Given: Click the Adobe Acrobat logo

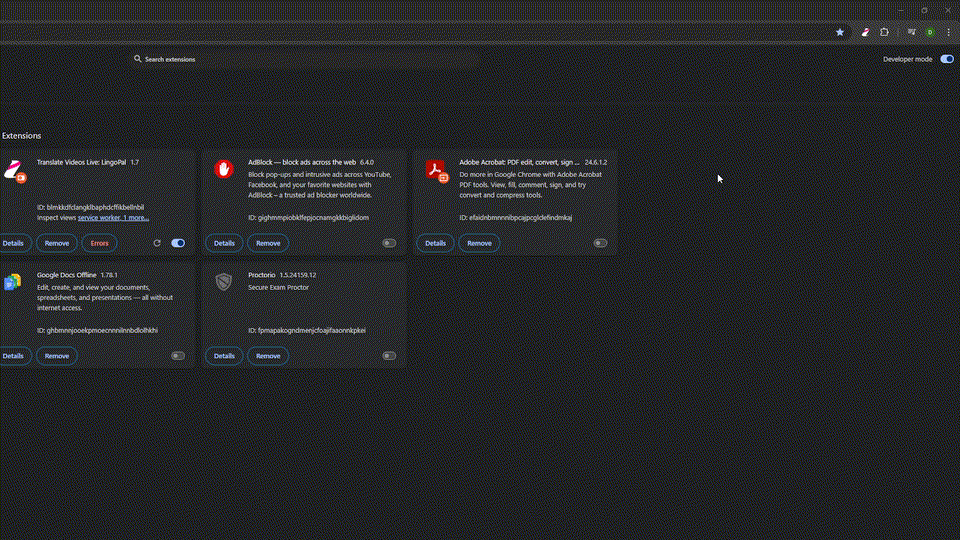Looking at the screenshot, I should (437, 170).
